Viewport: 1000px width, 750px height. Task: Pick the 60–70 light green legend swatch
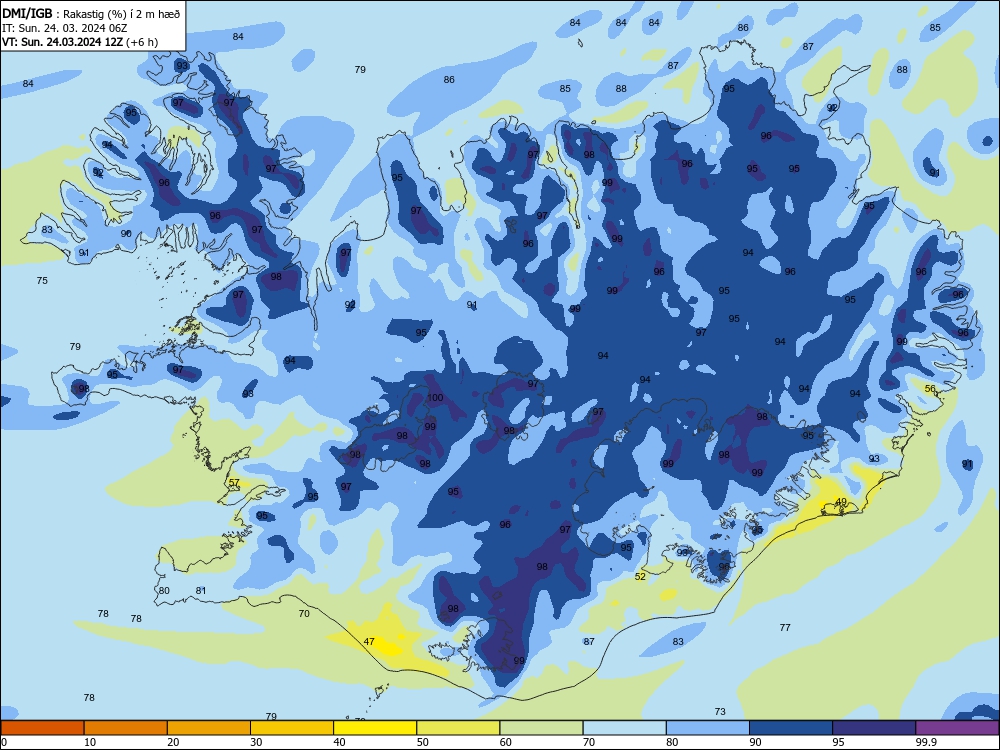(541, 728)
